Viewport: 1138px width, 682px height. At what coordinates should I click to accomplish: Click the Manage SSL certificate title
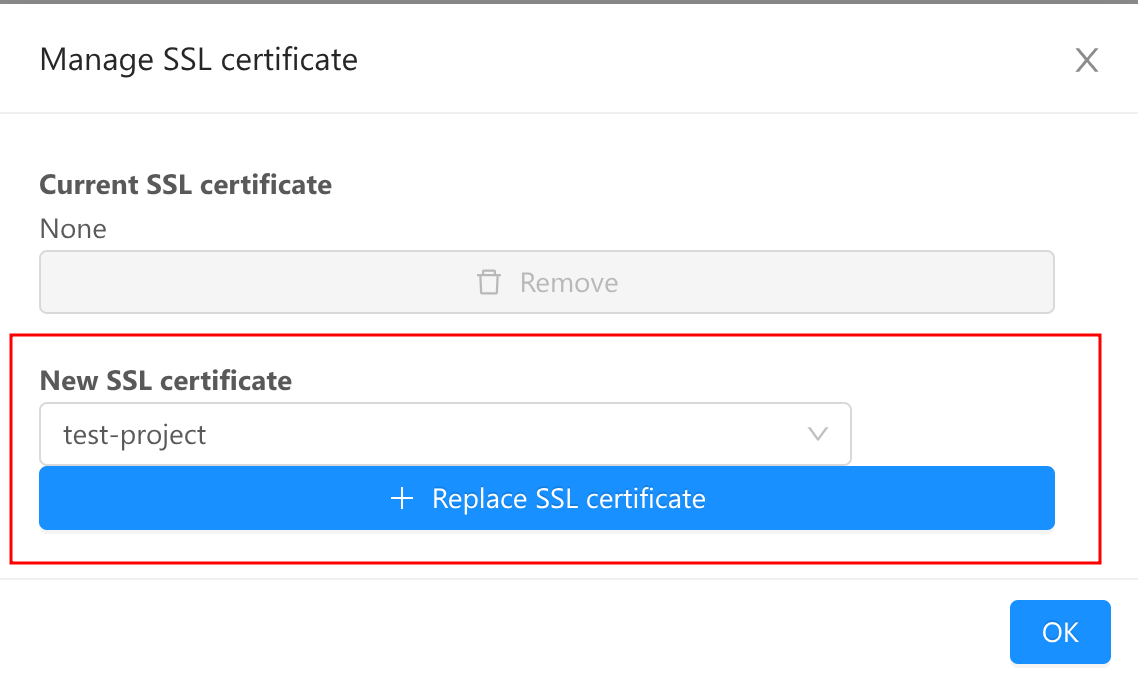(199, 60)
